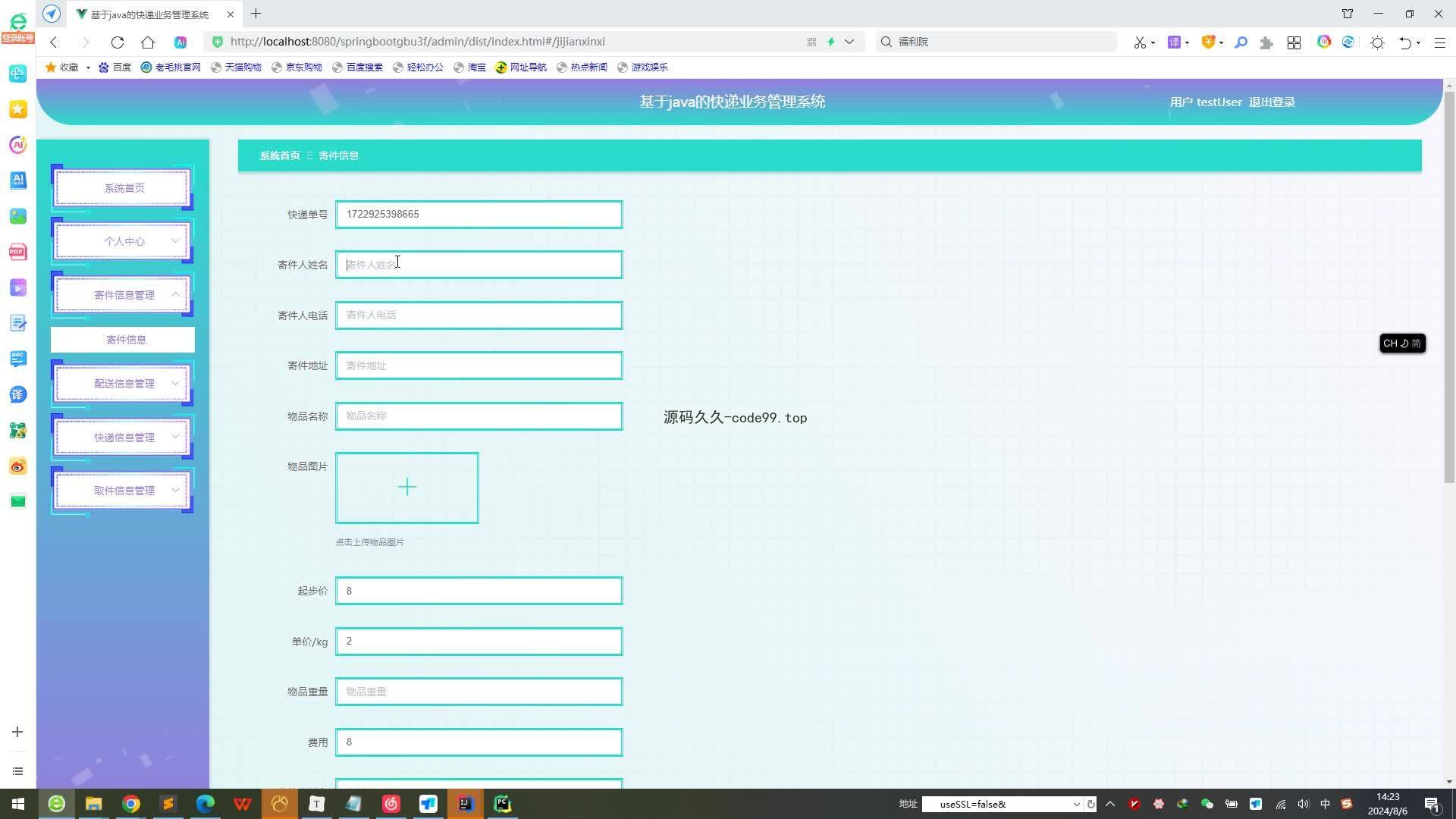
Task: Click the page vertical scrollbar
Action: tap(1449, 287)
